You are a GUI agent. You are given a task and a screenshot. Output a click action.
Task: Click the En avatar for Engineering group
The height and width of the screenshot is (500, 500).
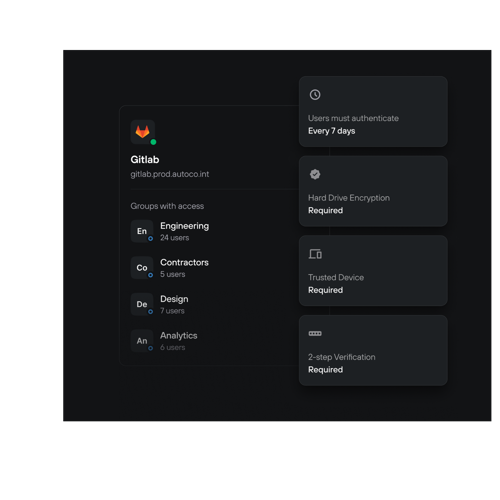(142, 231)
